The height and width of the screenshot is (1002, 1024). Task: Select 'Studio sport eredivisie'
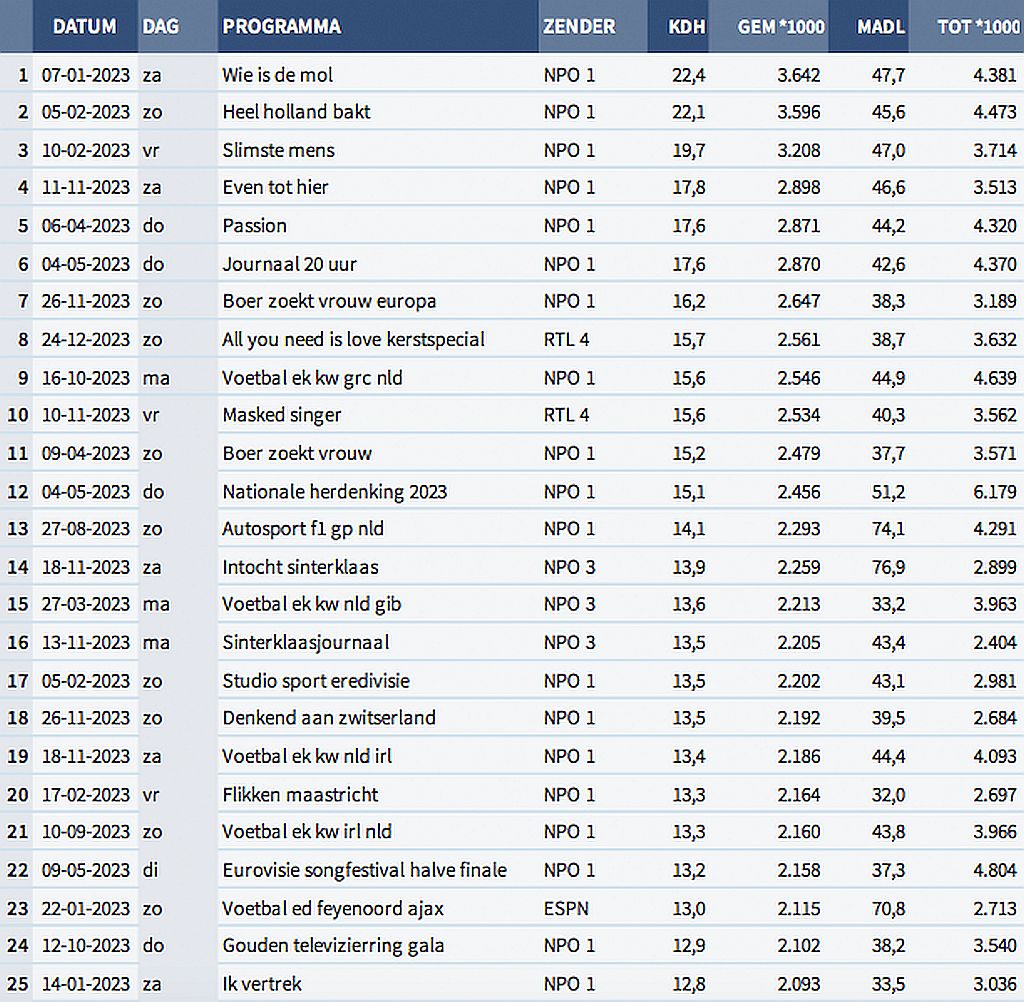316,681
